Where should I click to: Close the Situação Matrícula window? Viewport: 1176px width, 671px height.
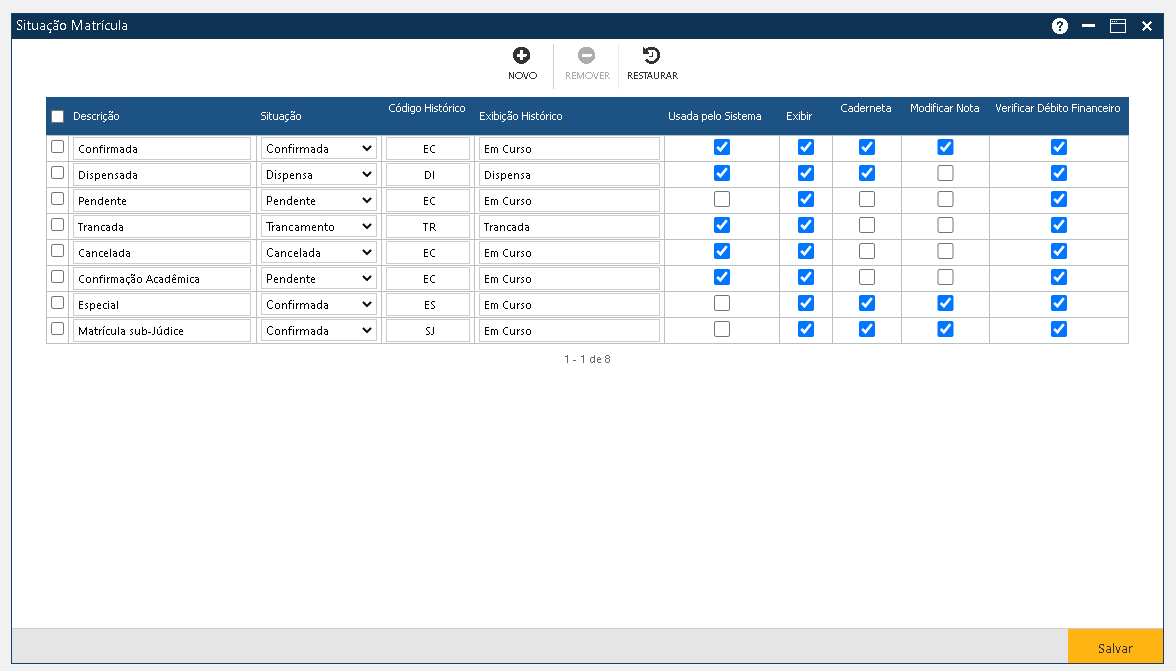1147,26
